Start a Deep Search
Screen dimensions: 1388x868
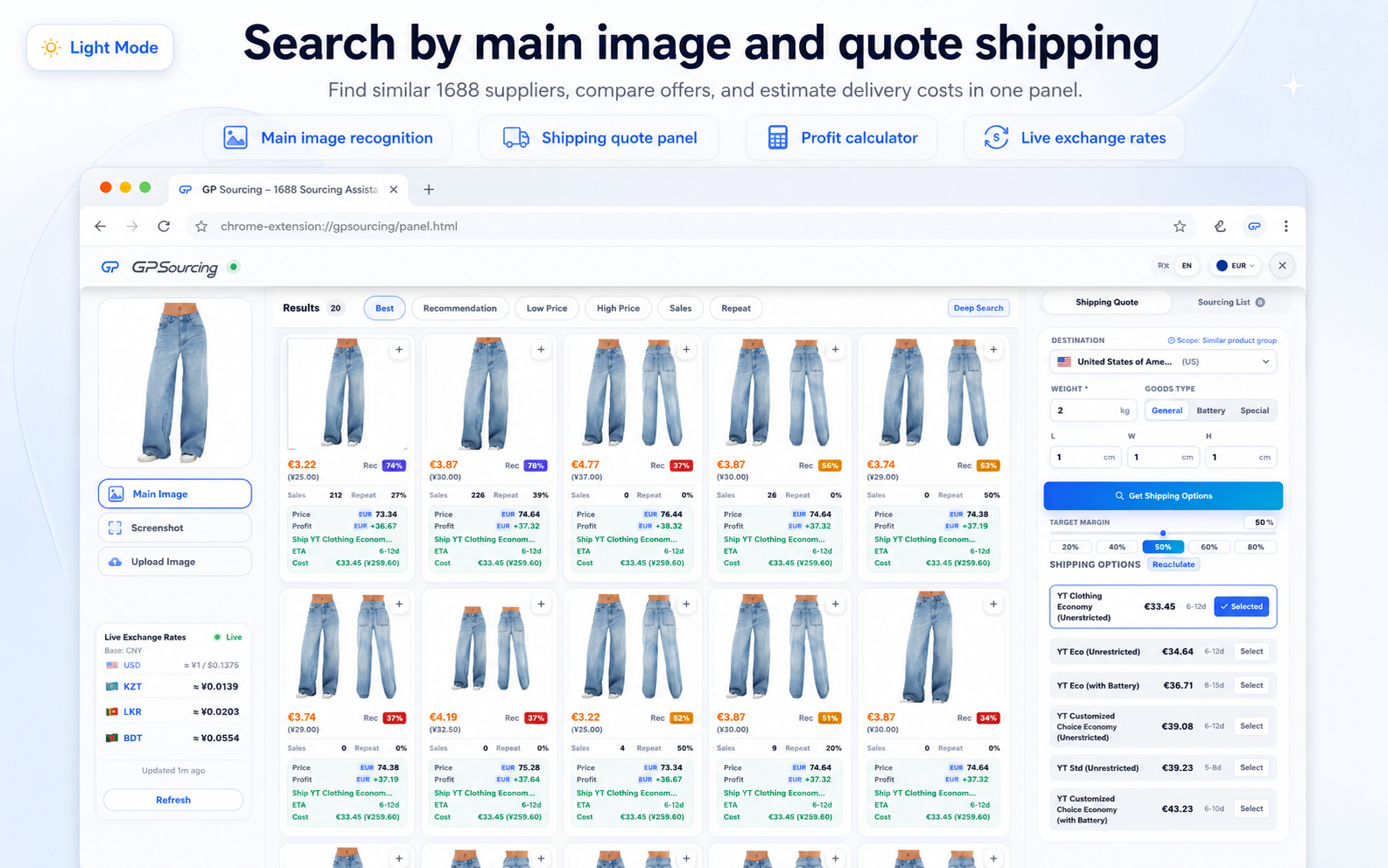pos(978,308)
